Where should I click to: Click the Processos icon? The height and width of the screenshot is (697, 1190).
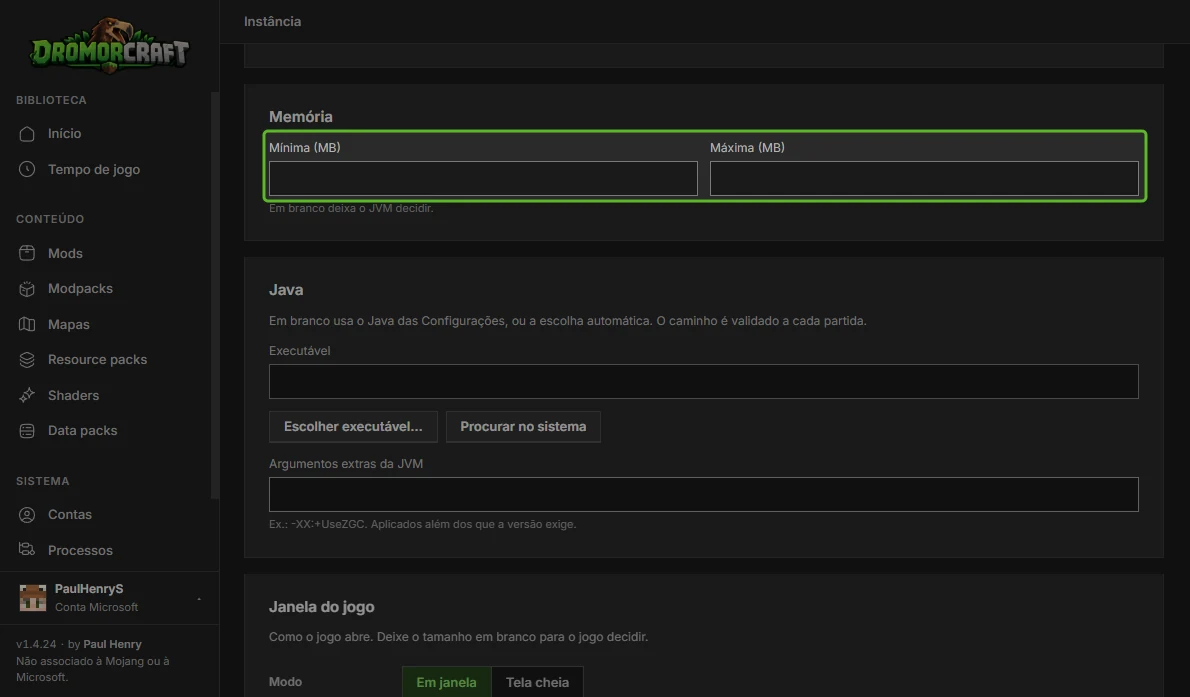27,550
